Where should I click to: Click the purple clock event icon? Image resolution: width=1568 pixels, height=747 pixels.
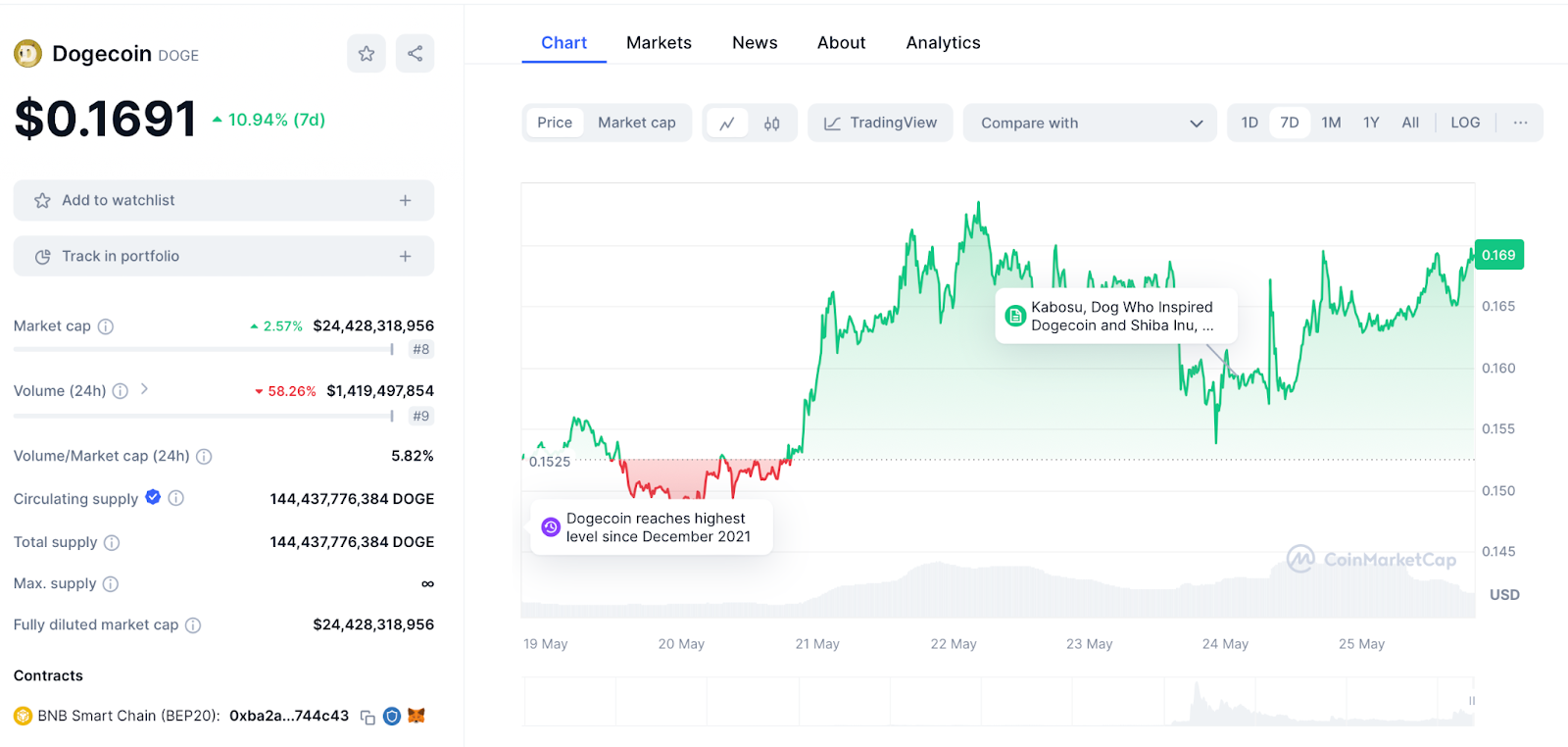coord(551,527)
